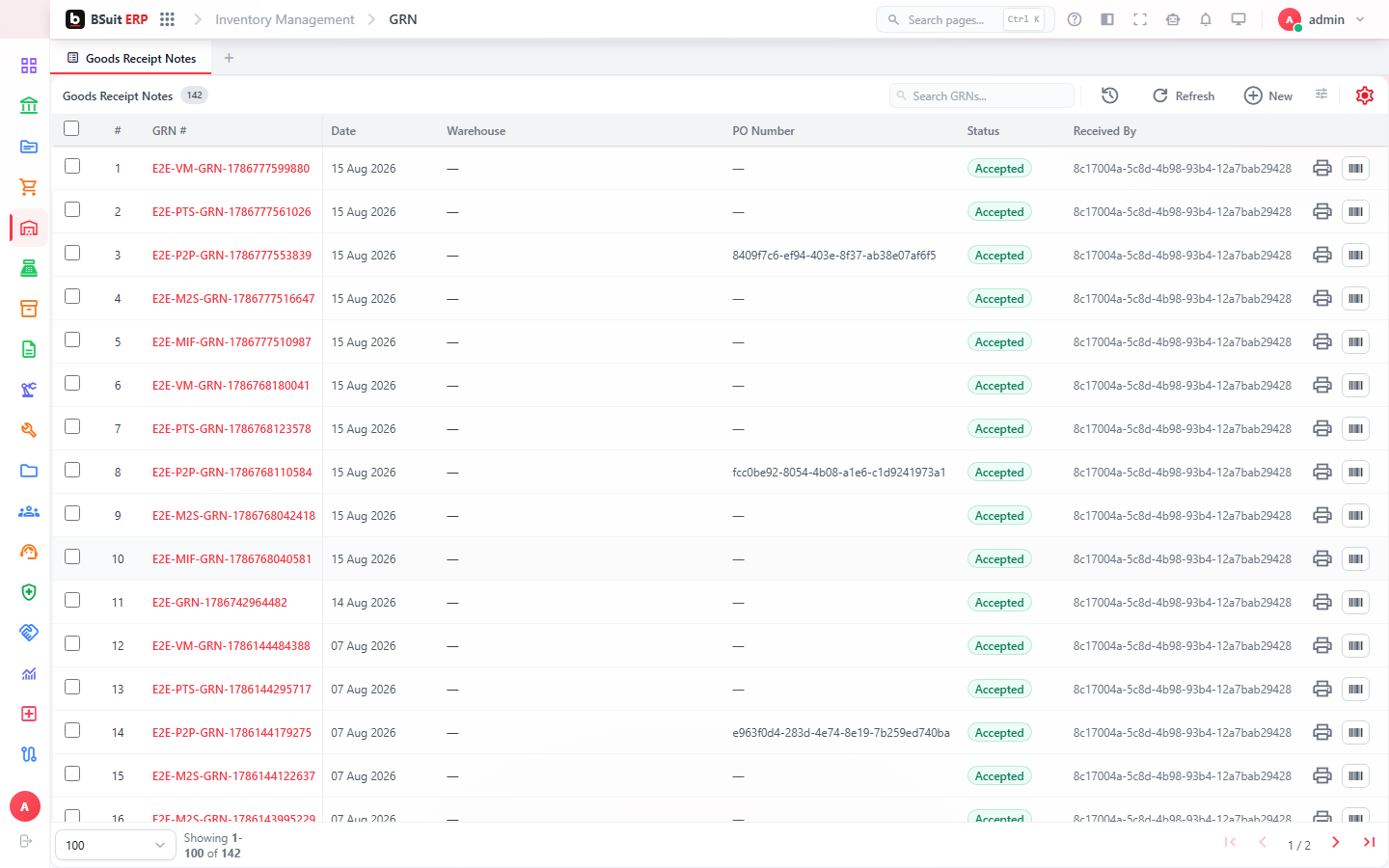The height and width of the screenshot is (868, 1389).
Task: Check row 11 checkbox
Action: pos(72,600)
